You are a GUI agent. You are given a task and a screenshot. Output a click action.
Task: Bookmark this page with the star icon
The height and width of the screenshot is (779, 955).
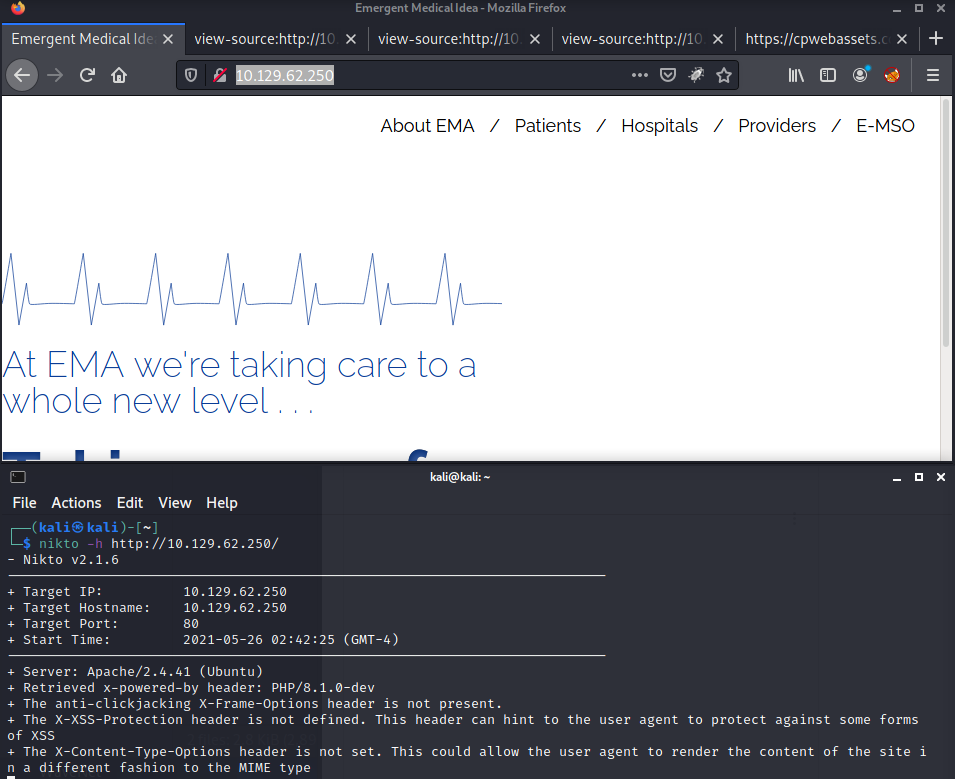pos(724,75)
